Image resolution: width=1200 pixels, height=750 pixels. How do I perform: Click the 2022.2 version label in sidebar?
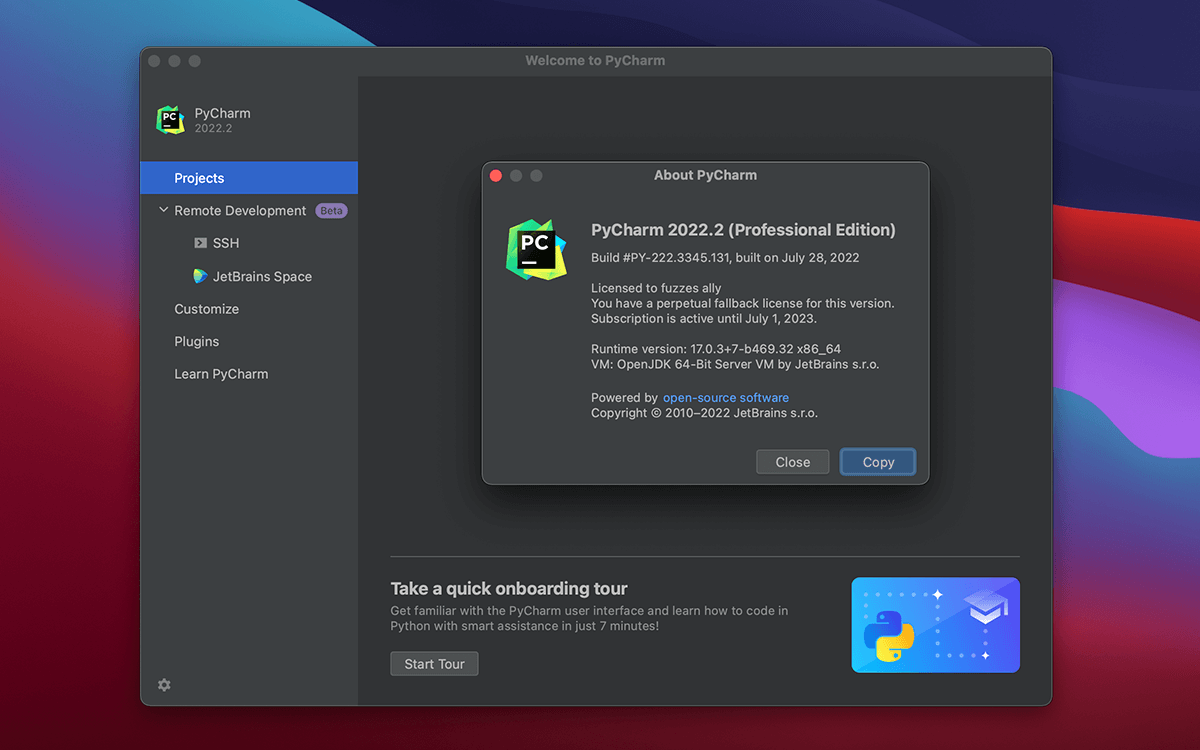point(213,129)
